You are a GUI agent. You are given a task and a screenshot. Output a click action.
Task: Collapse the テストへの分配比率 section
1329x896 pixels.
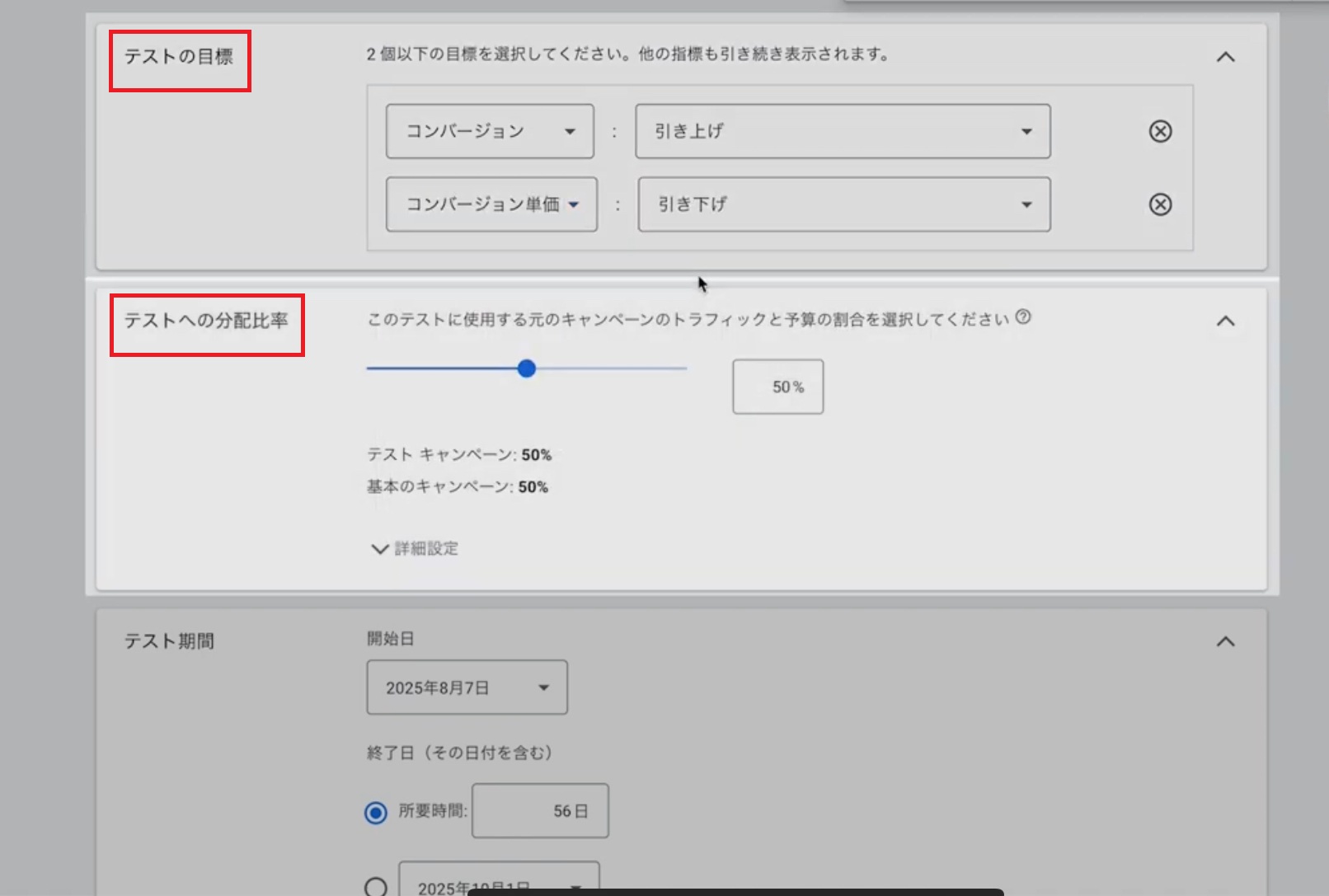point(1225,321)
